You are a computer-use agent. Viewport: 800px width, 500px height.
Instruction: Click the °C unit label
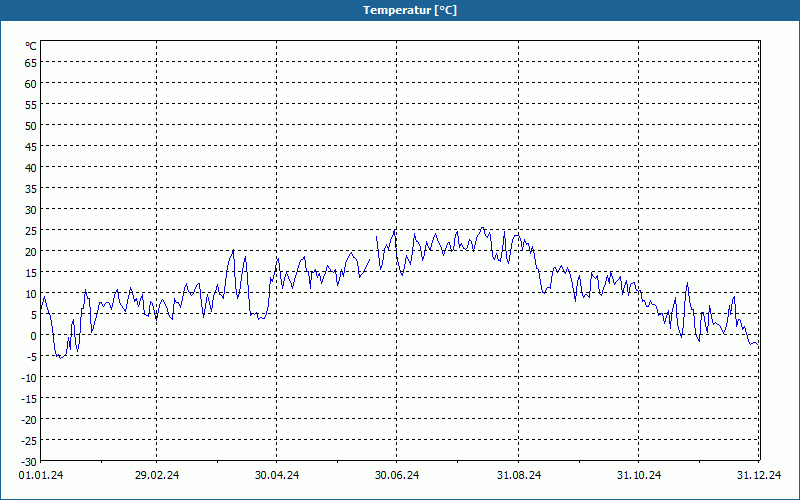pos(31,46)
